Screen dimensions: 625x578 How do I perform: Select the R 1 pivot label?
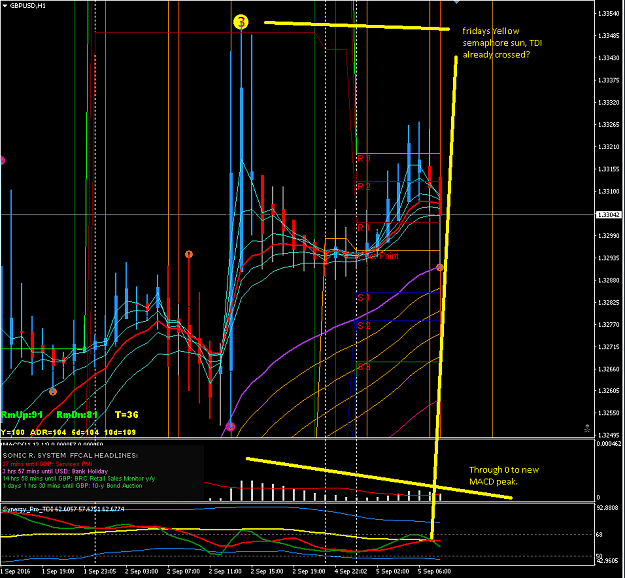tap(364, 228)
